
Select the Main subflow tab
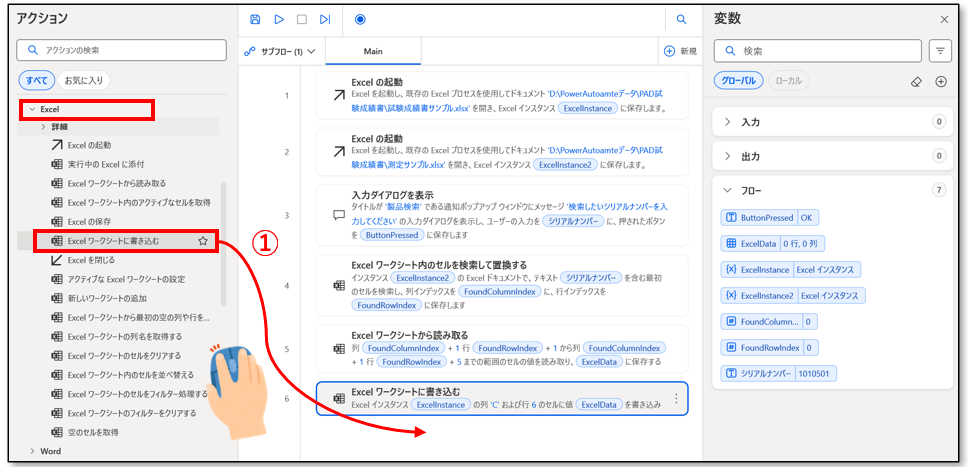[x=373, y=51]
